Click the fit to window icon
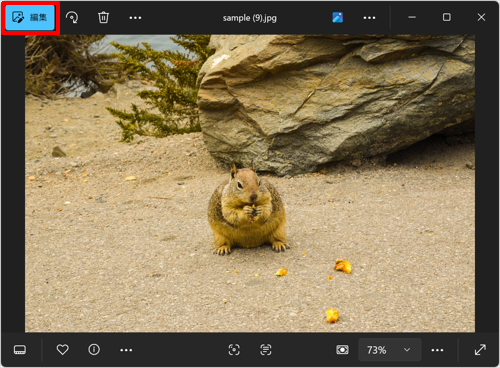Viewport: 500px width, 368px height. click(x=342, y=350)
